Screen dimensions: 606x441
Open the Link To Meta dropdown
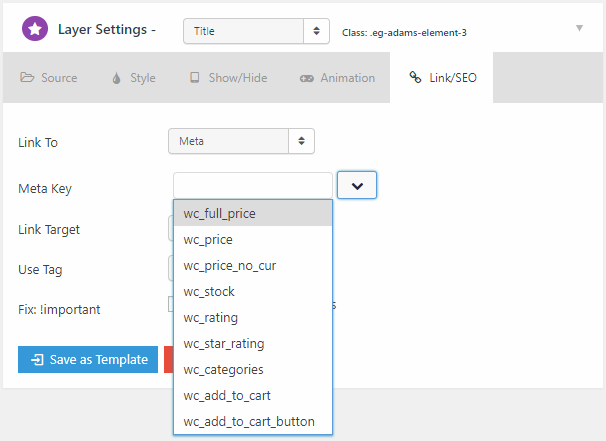click(241, 141)
